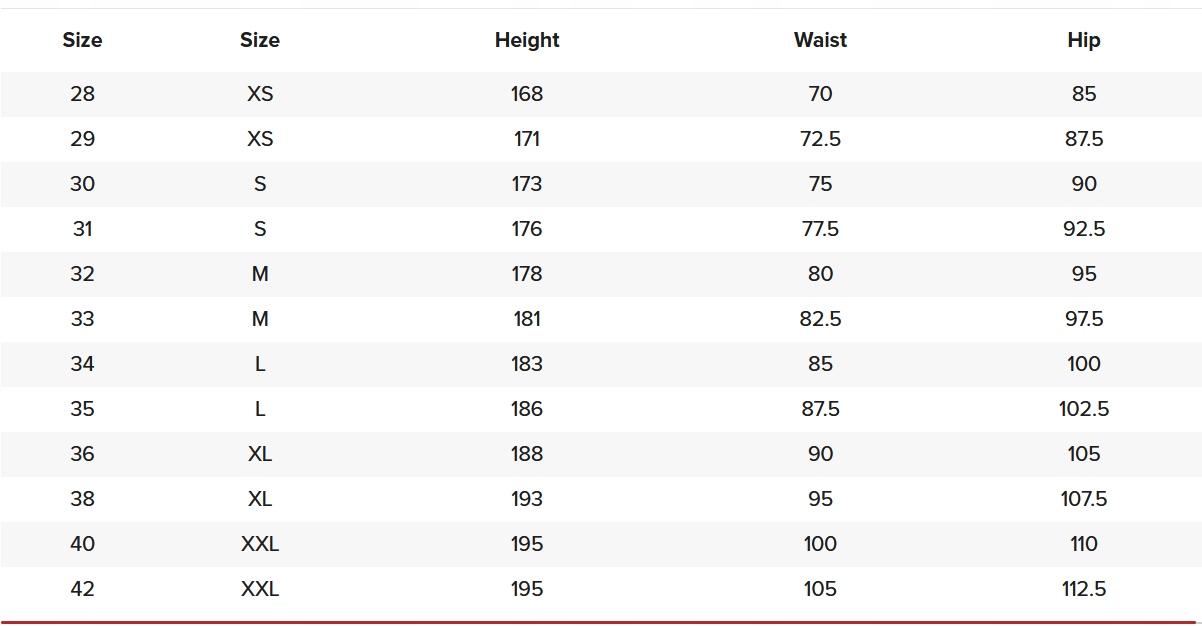Click the Waist column header

pos(820,40)
